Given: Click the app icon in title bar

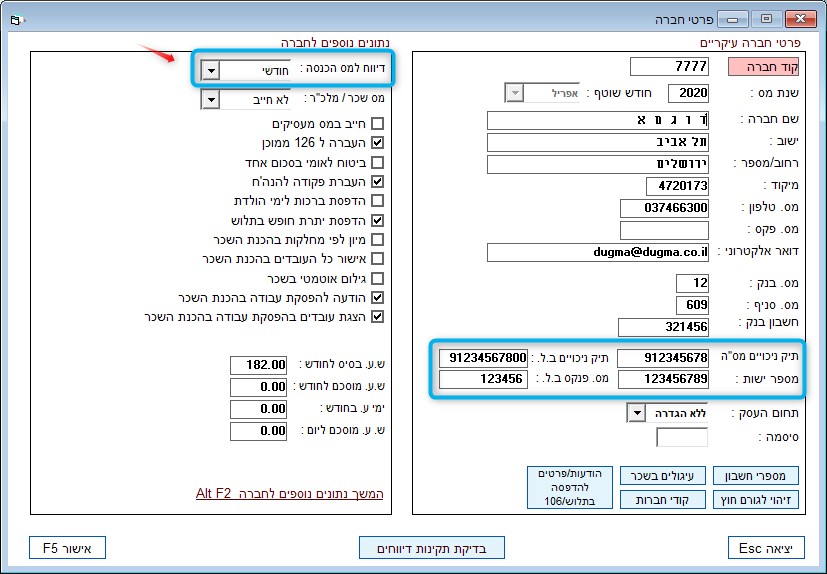Looking at the screenshot, I should (16, 21).
